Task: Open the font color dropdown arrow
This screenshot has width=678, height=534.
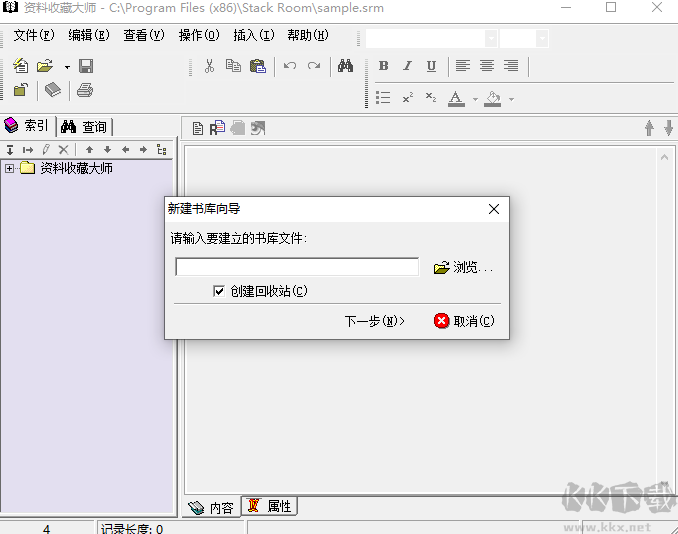Action: point(475,99)
